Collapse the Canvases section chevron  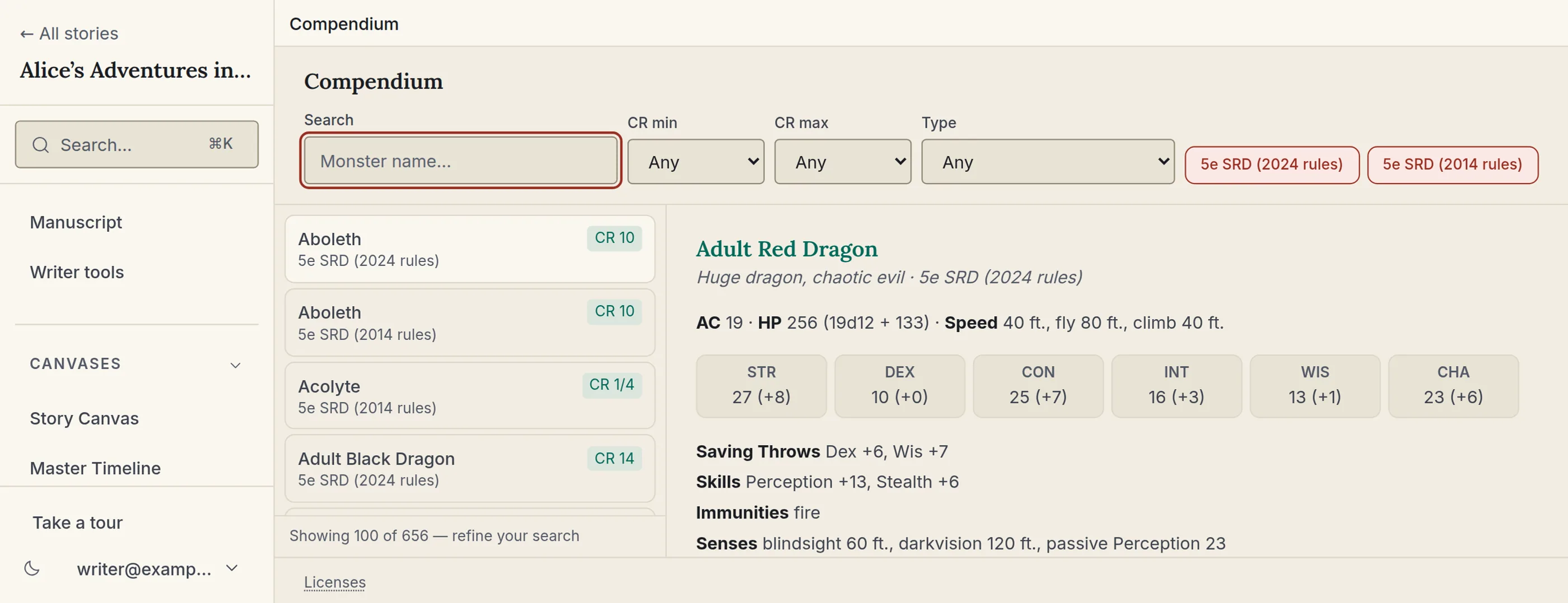[235, 365]
